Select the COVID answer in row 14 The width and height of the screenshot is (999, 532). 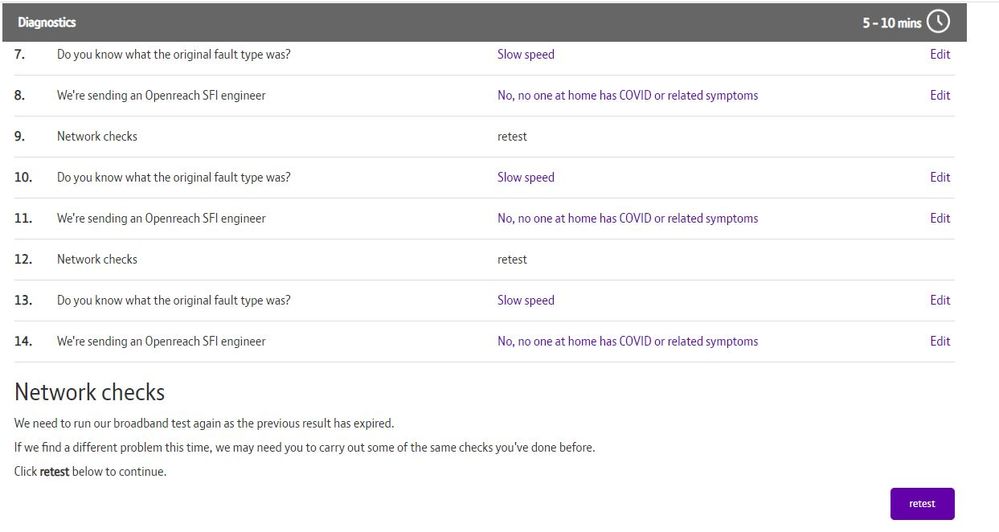(x=627, y=342)
